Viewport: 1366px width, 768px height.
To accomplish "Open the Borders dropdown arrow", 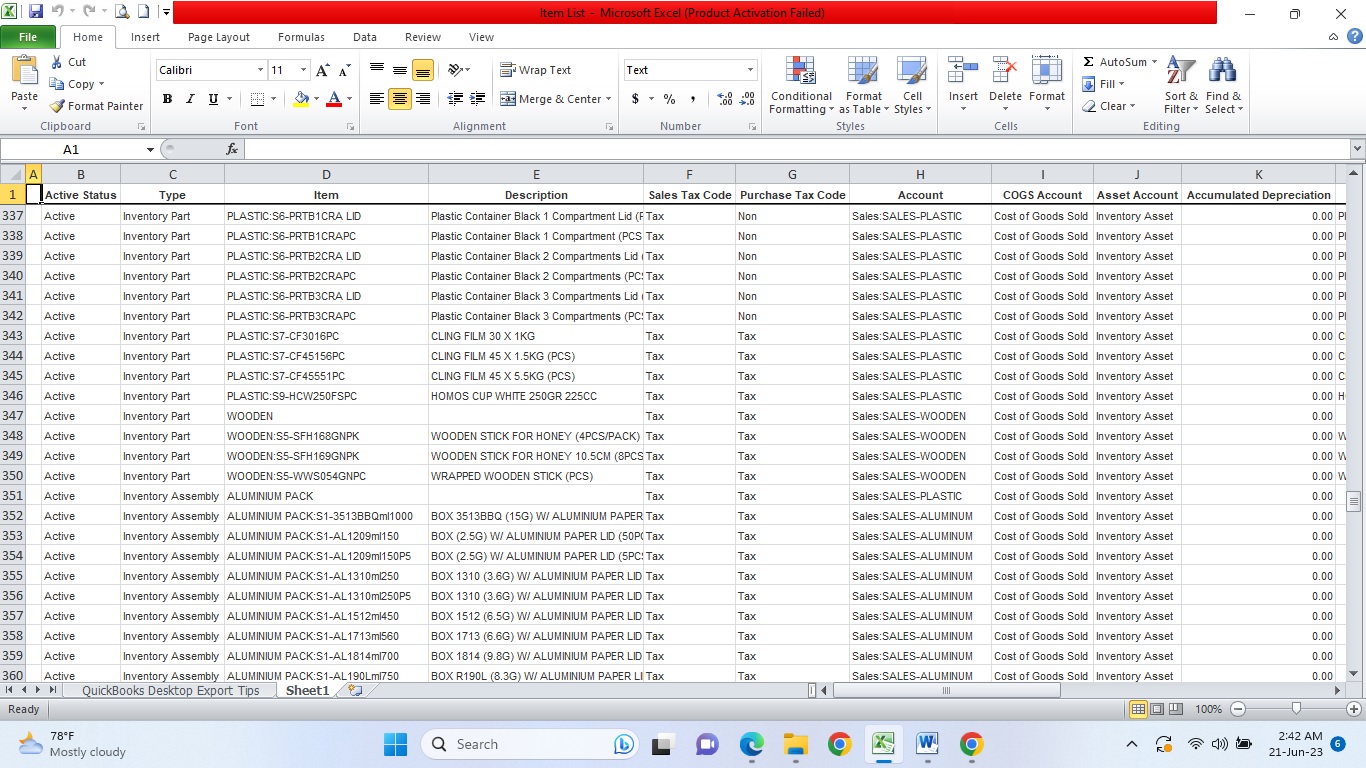I will point(273,99).
